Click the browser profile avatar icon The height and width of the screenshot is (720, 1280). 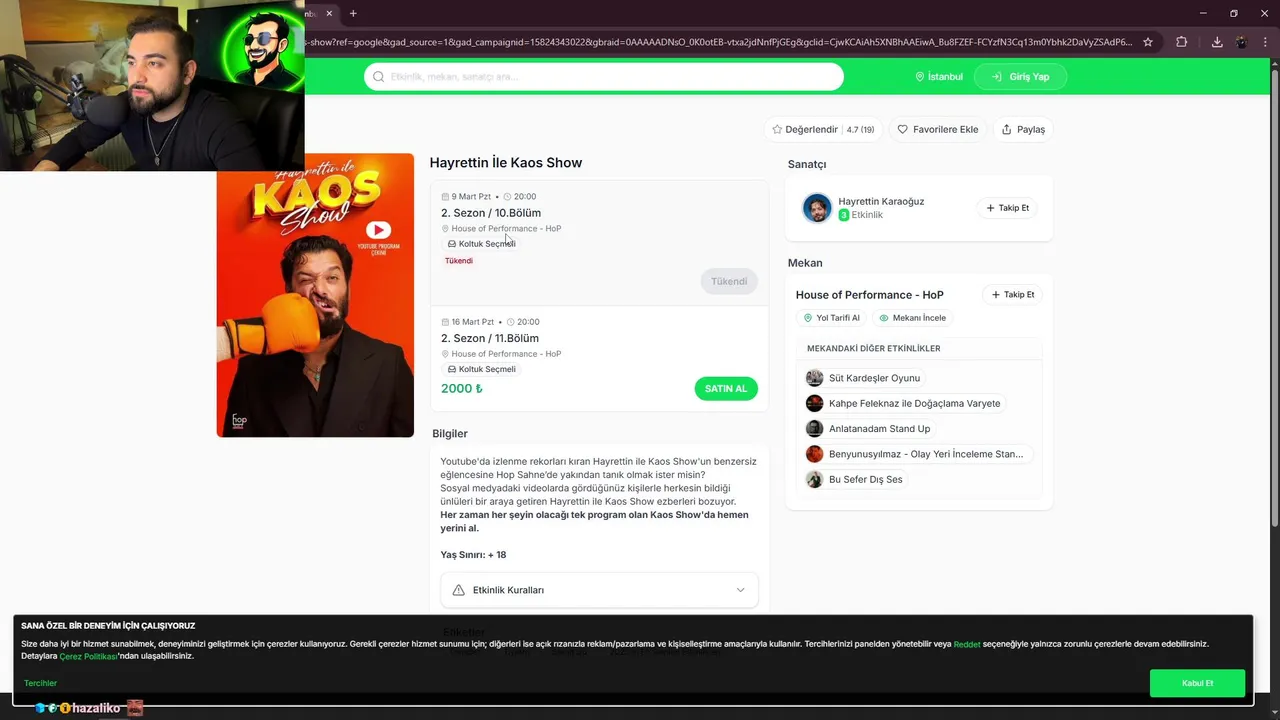(x=1241, y=42)
